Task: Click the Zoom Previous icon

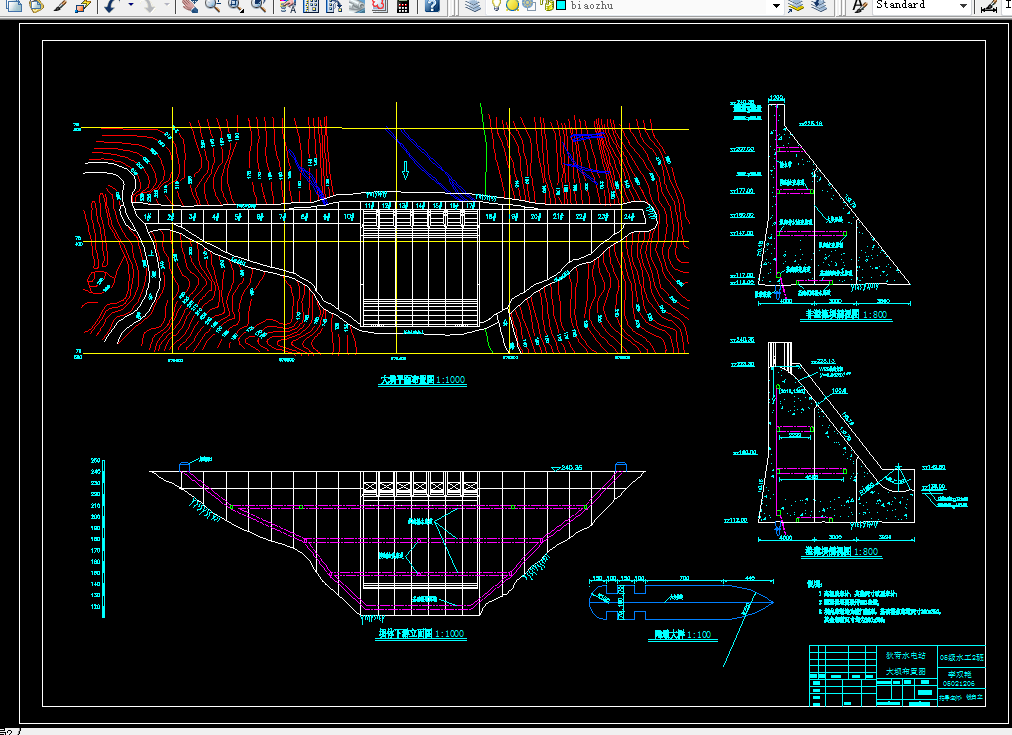Action: tap(259, 6)
